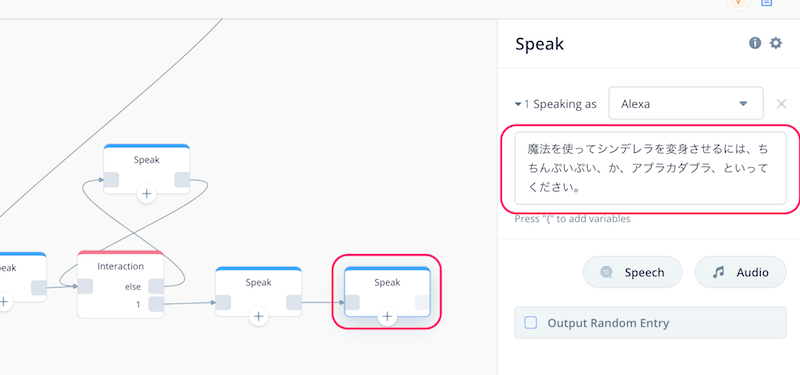This screenshot has height=375, width=800.
Task: Remove the Alexa speech entry with X
Action: [x=781, y=104]
